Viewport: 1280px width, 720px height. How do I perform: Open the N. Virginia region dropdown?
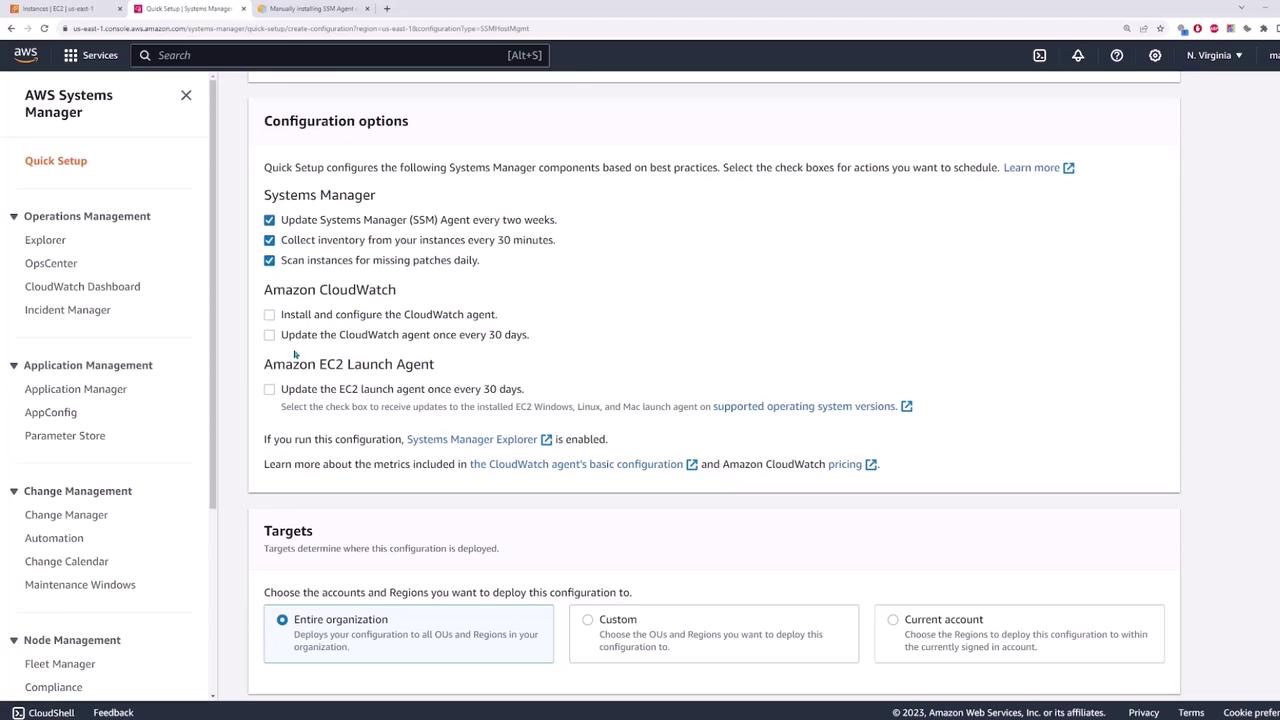pyautogui.click(x=1214, y=55)
